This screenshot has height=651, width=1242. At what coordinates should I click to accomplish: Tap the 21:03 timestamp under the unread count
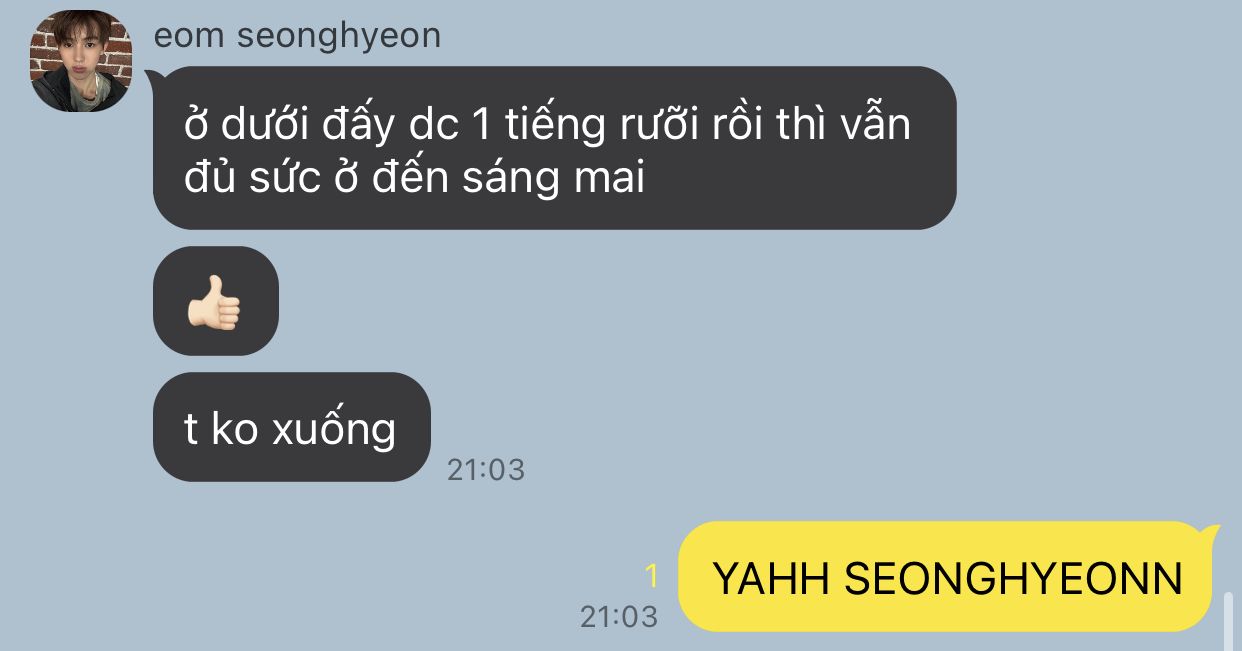pyautogui.click(x=619, y=616)
